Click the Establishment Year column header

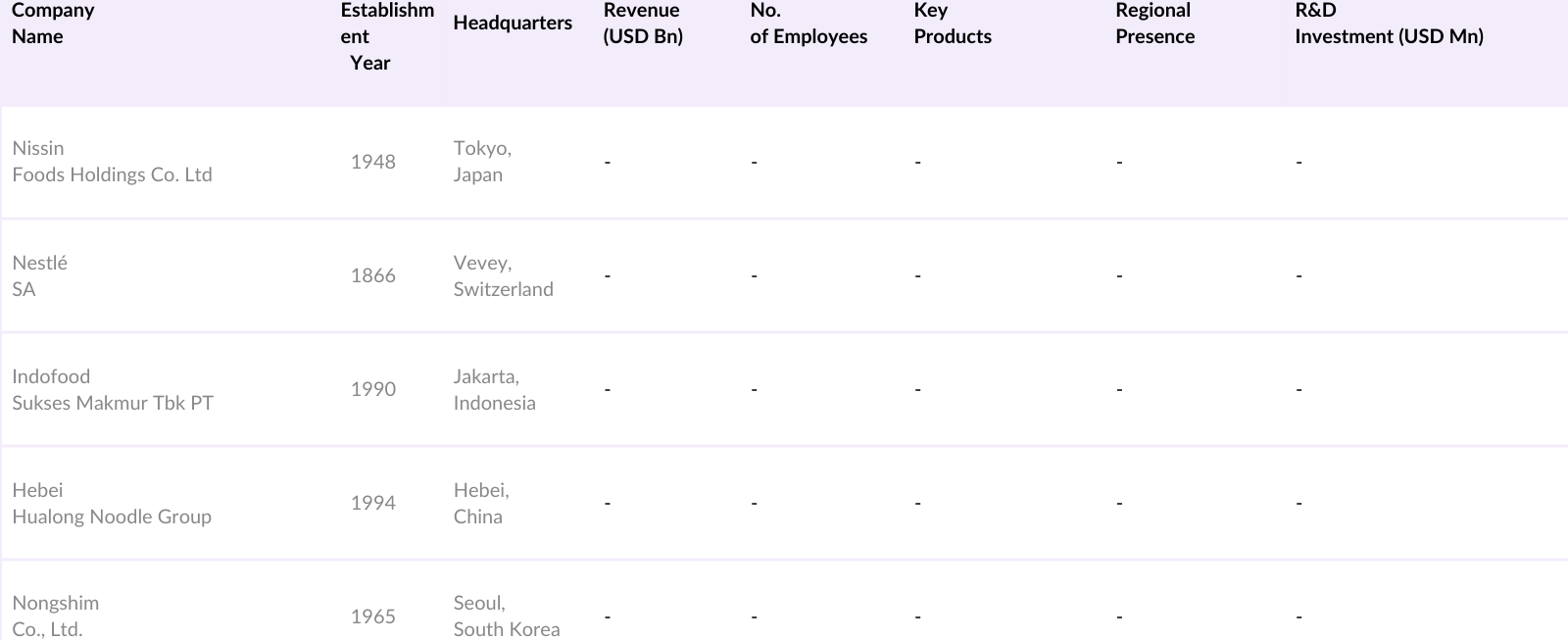[x=386, y=36]
